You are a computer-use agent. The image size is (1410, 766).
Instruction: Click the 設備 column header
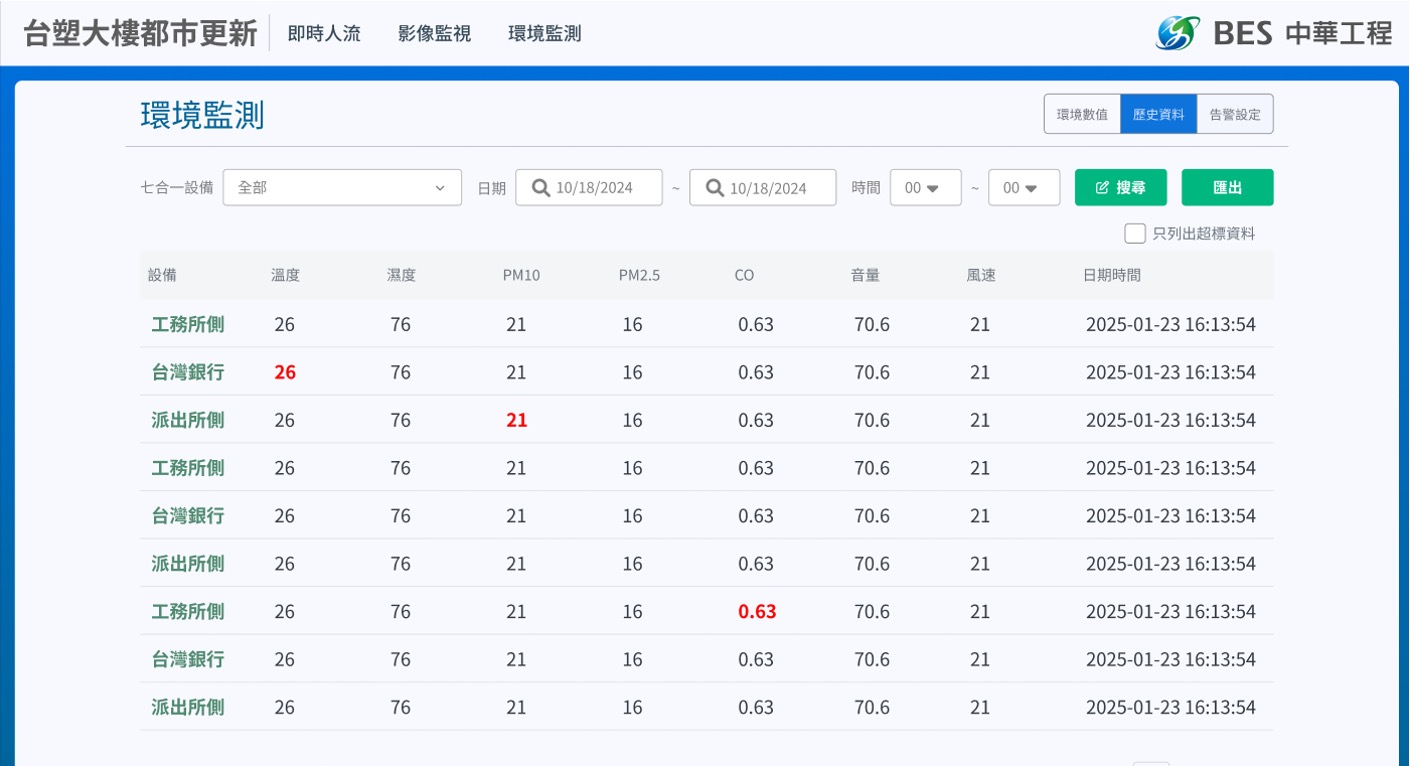(162, 275)
